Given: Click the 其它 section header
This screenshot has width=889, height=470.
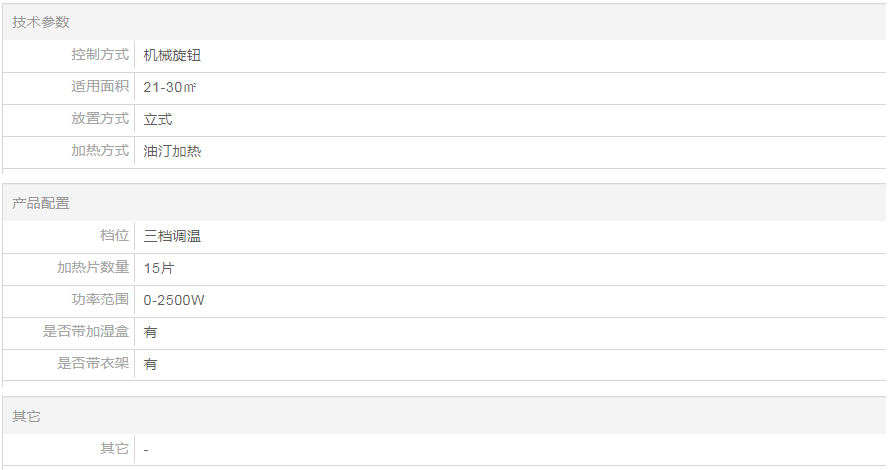Looking at the screenshot, I should [x=27, y=416].
